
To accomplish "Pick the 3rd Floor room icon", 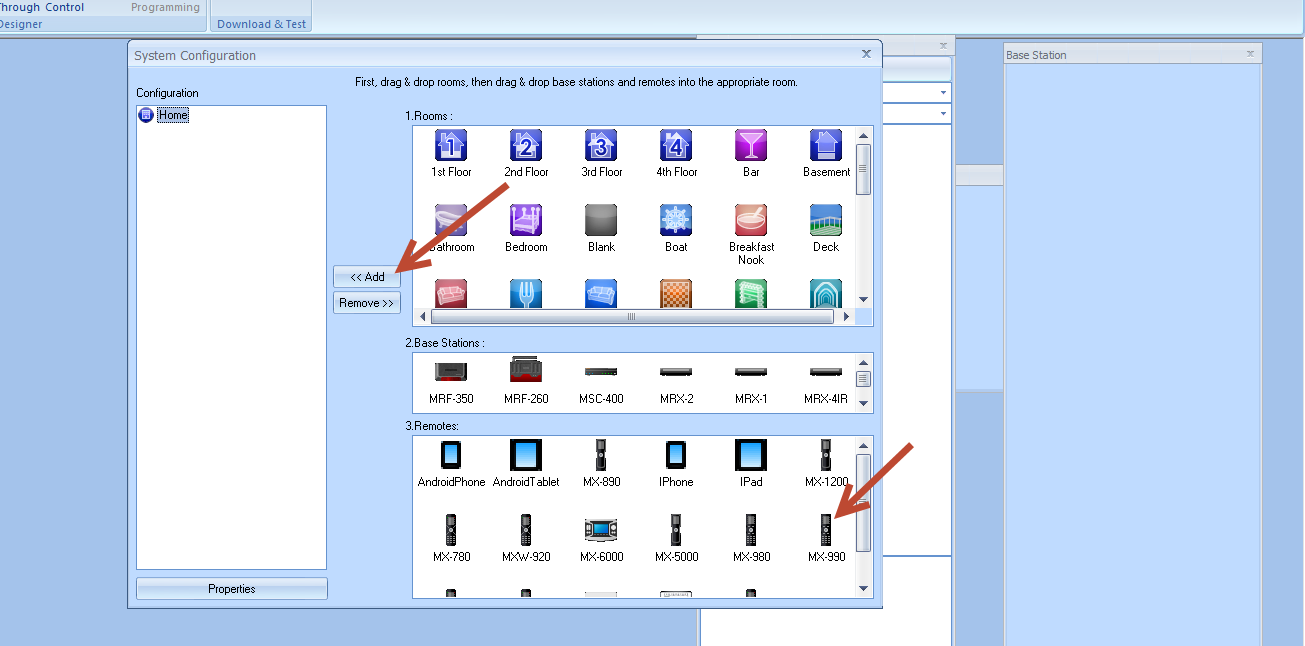I will pos(601,146).
